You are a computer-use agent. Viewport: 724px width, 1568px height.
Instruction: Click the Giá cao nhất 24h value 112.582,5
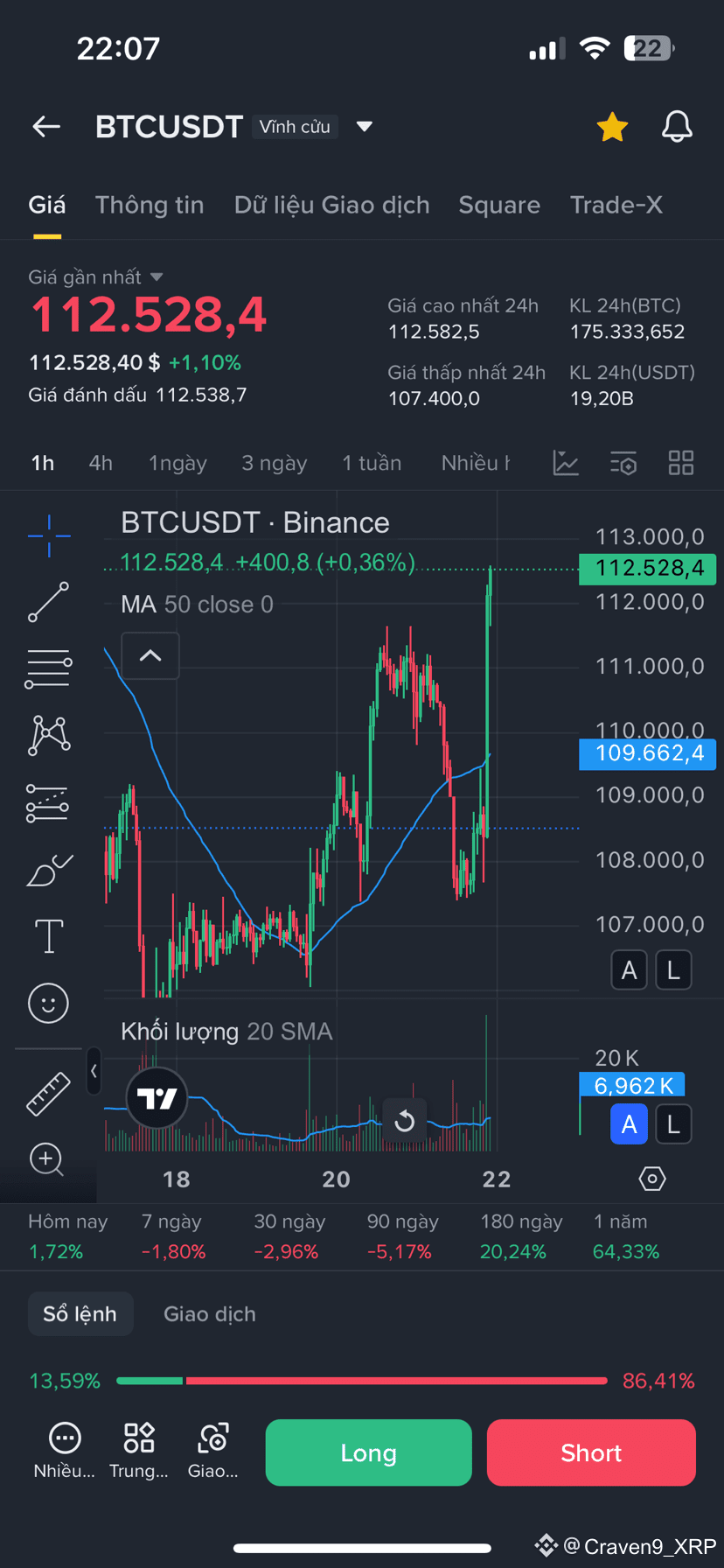pos(434,332)
